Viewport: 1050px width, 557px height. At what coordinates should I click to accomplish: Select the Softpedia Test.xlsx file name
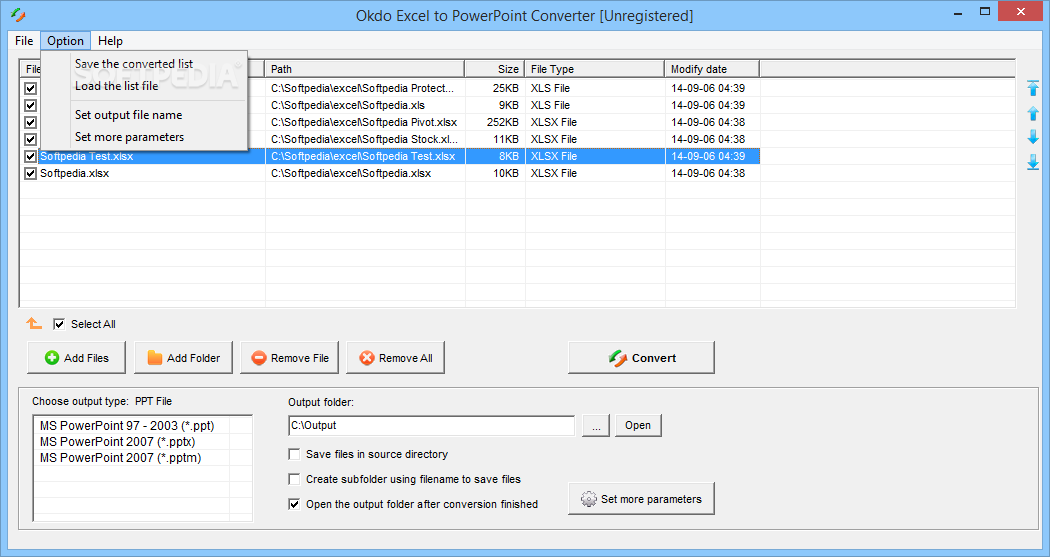pos(86,156)
